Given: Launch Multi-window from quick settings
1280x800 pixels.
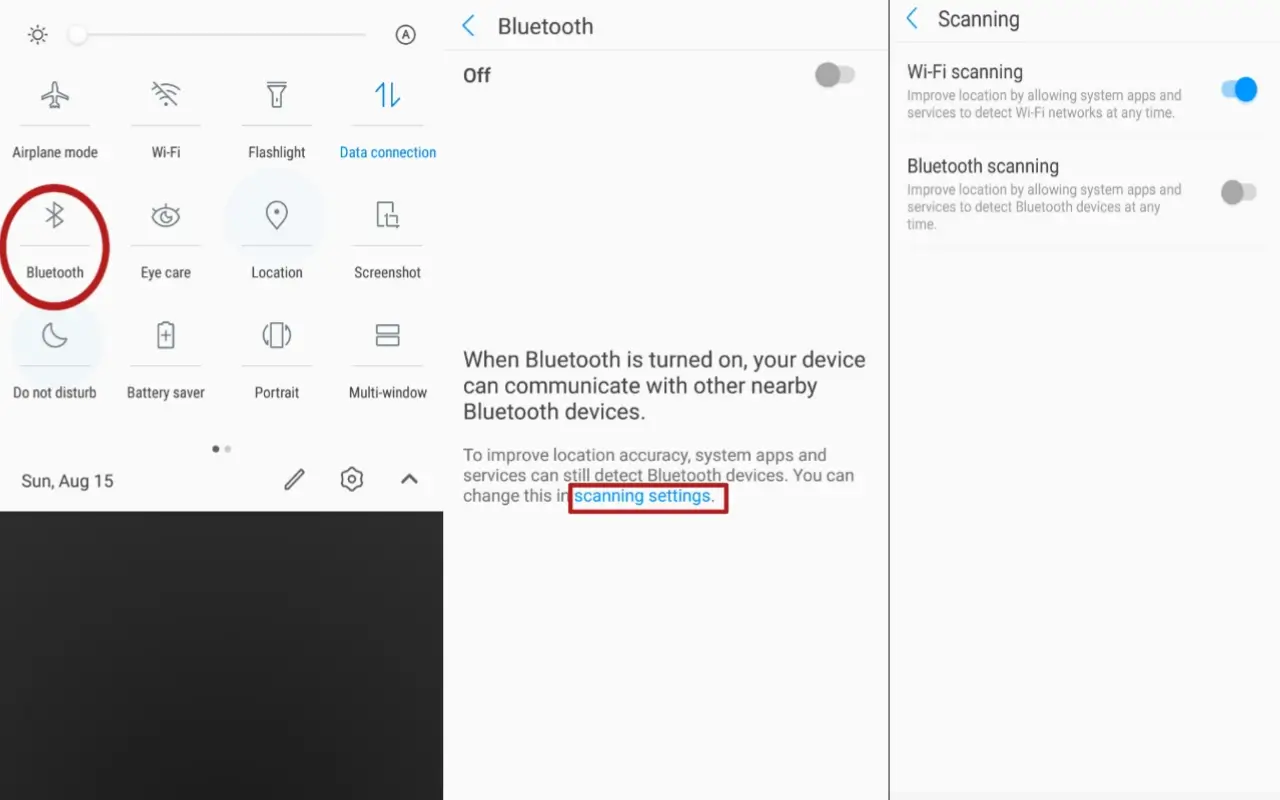Looking at the screenshot, I should pos(388,335).
